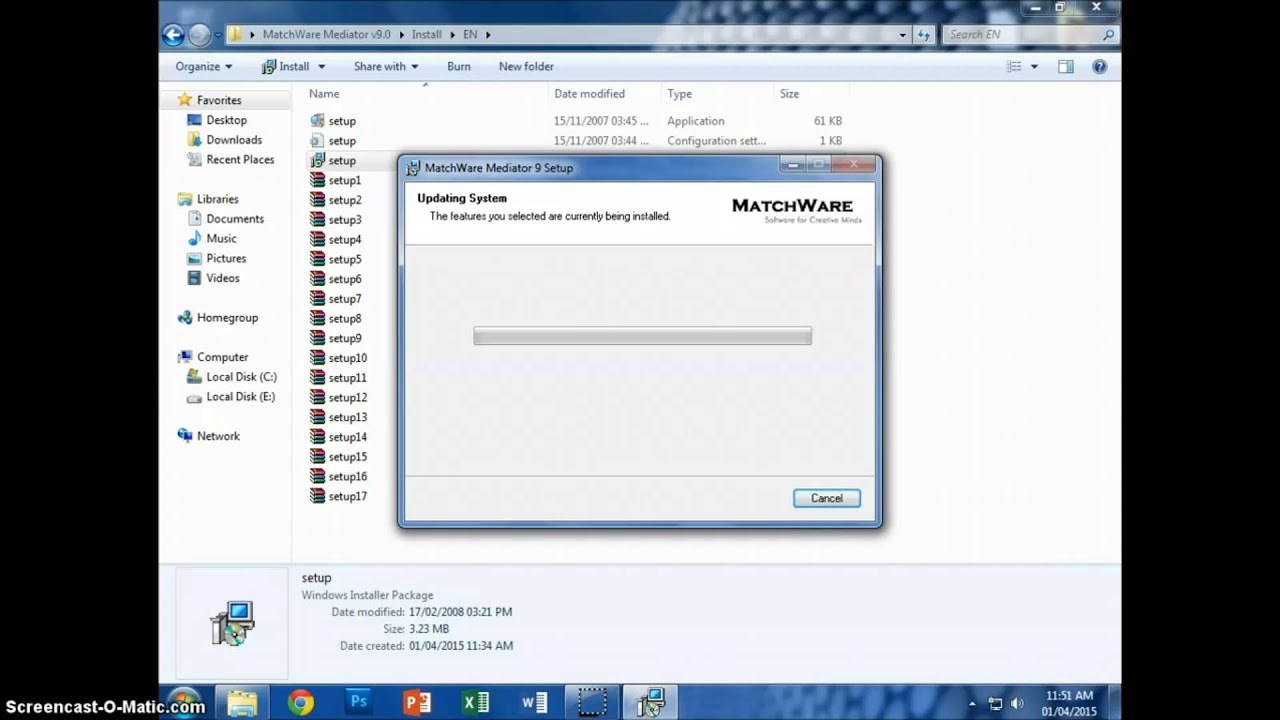The width and height of the screenshot is (1280, 720).
Task: Select Favorites in the navigation pane
Action: [219, 100]
